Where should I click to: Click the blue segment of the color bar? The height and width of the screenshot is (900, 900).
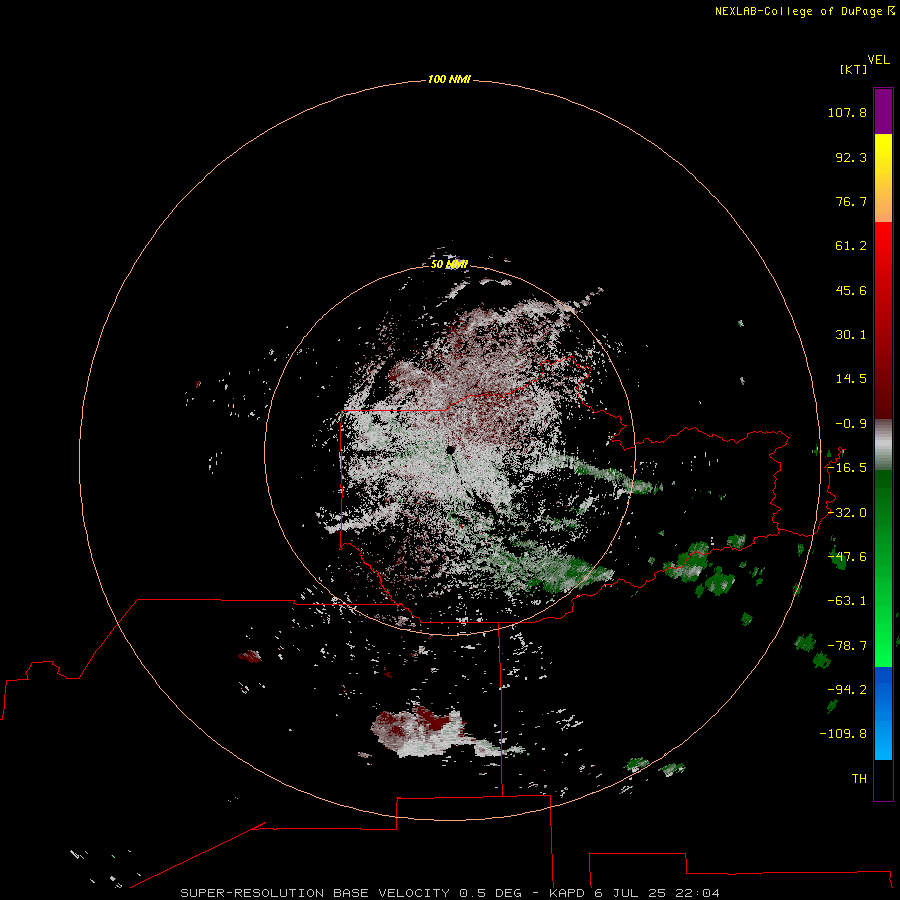point(883,713)
